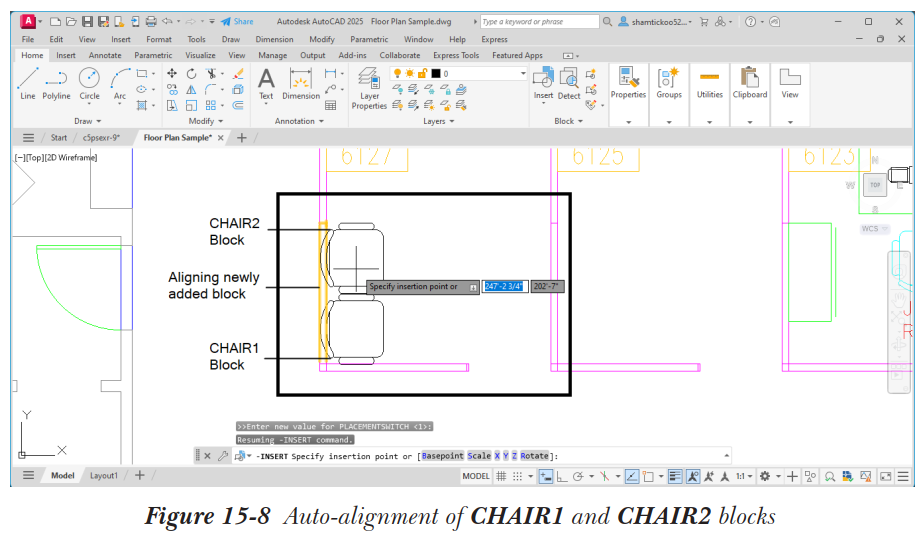Toggle dynamic input in status bar
919x534 pixels.
point(546,477)
